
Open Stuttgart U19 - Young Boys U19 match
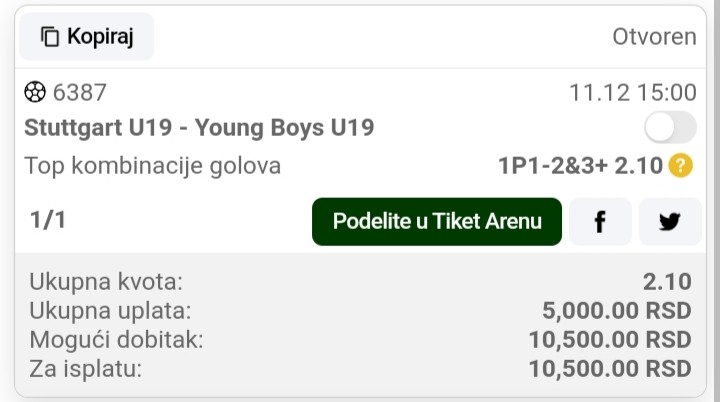pos(199,128)
